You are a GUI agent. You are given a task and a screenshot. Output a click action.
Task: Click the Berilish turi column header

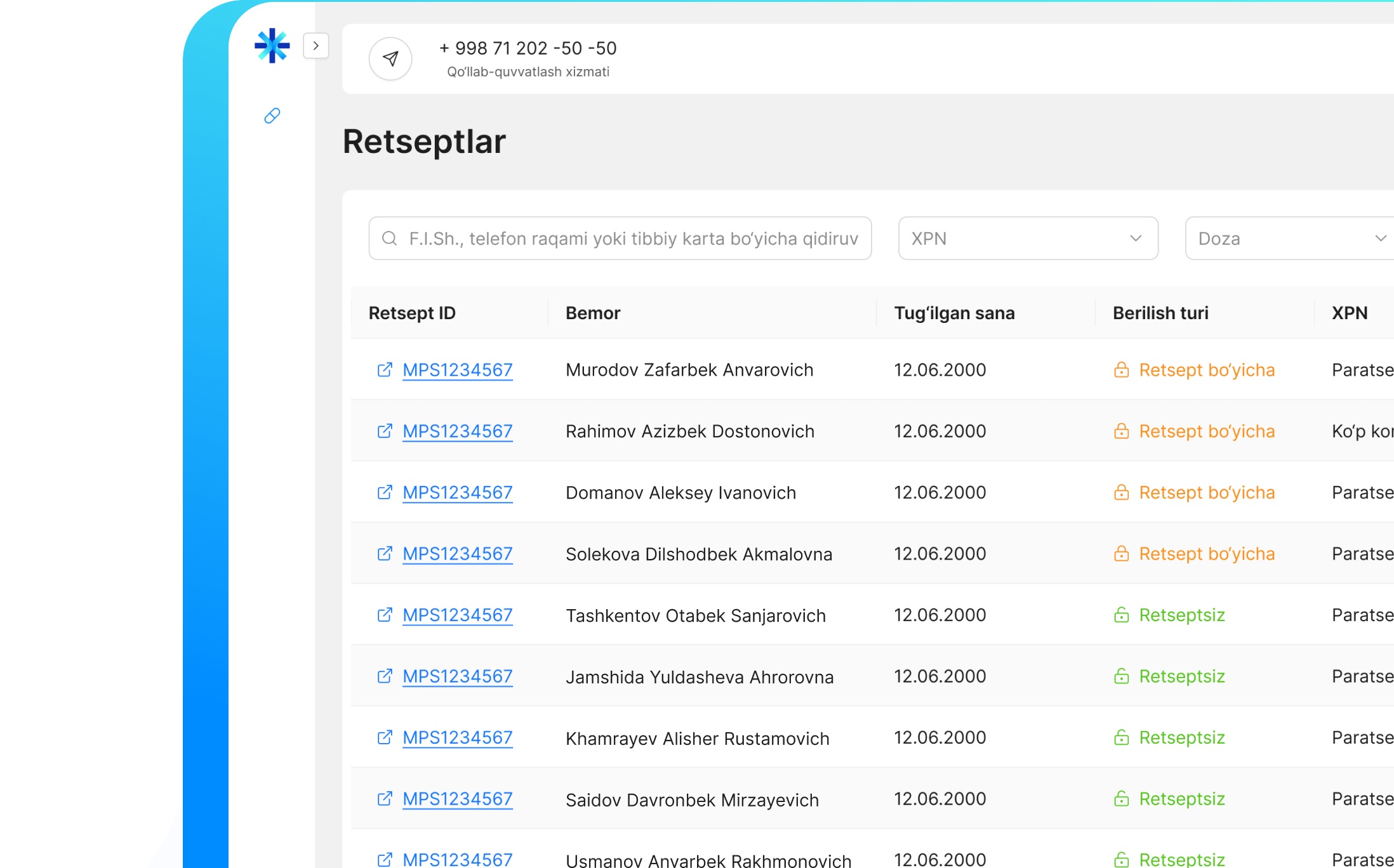pos(1160,313)
